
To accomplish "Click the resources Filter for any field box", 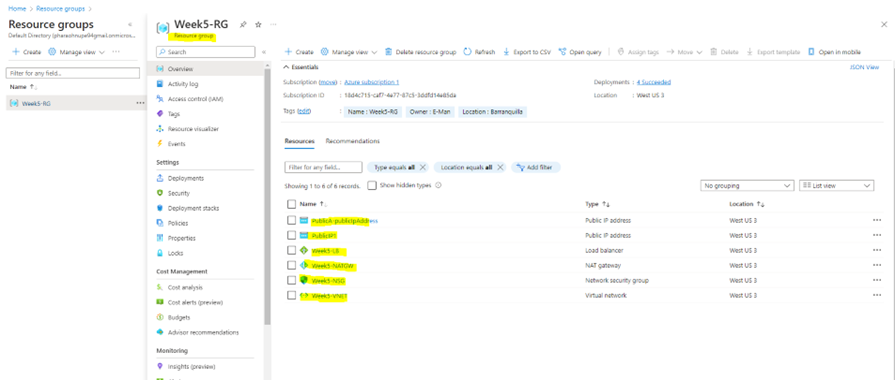I will click(x=323, y=168).
